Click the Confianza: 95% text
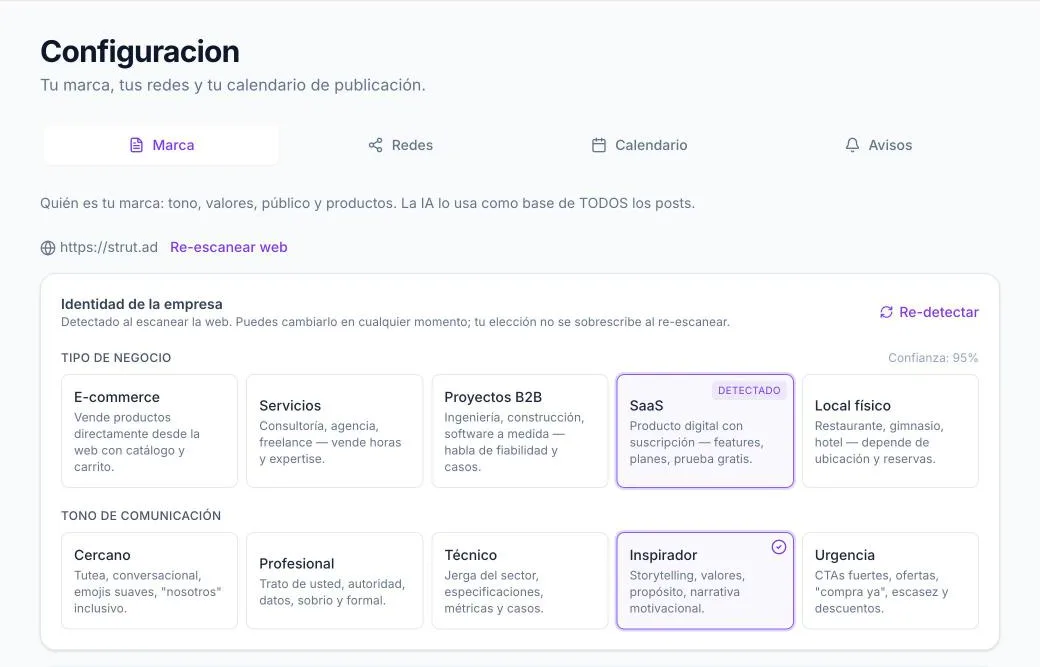The width and height of the screenshot is (1040, 667). 933,358
